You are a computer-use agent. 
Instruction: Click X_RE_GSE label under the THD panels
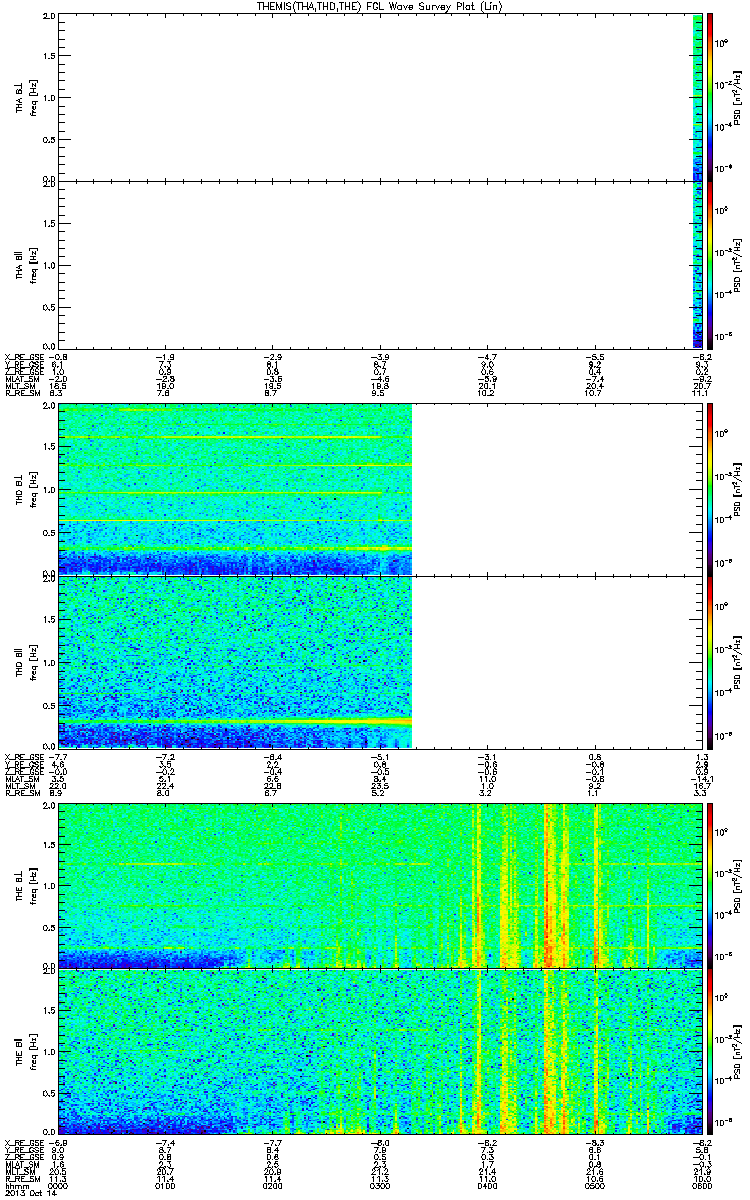25,757
